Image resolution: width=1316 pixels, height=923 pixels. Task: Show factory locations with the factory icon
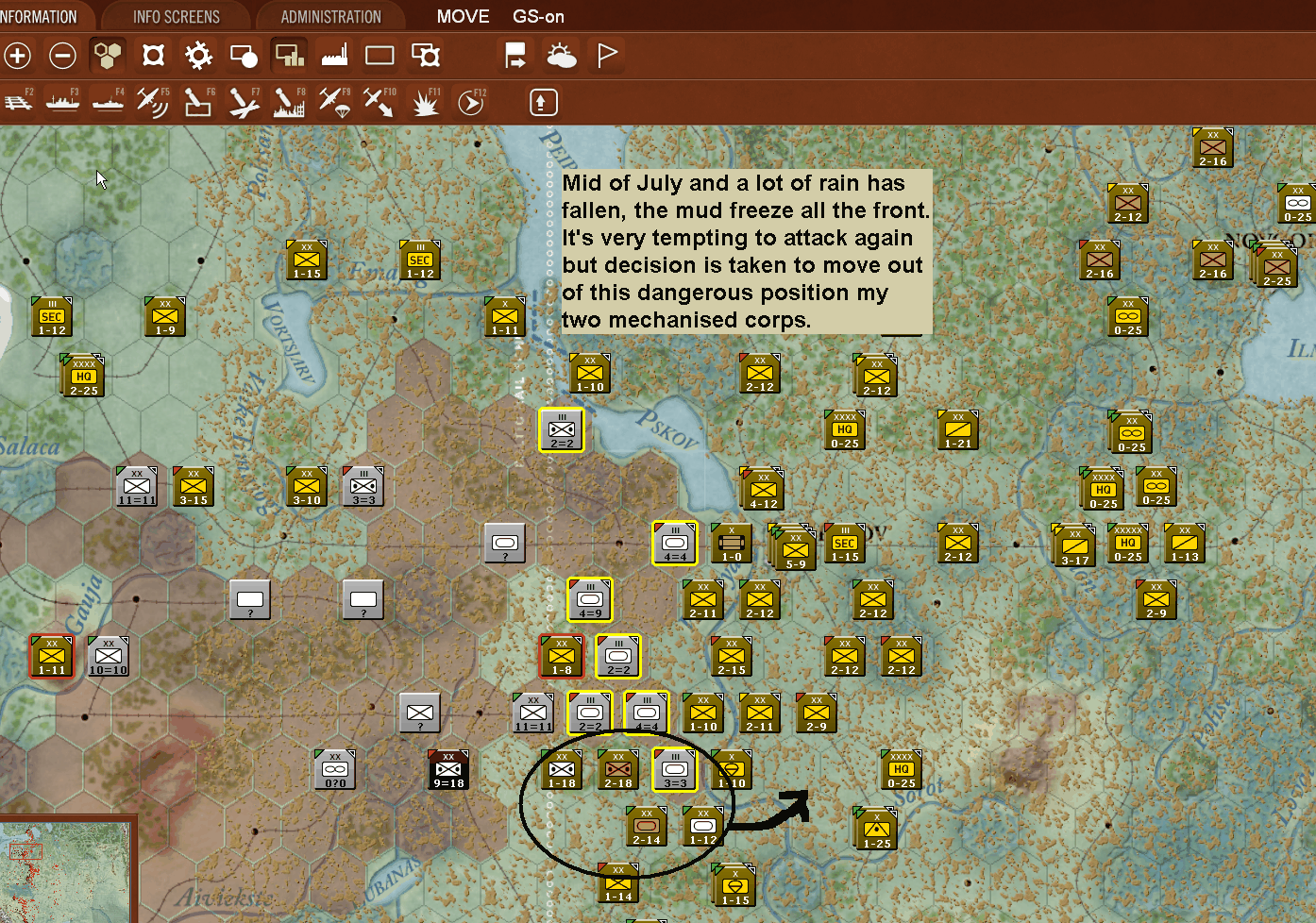tap(334, 56)
